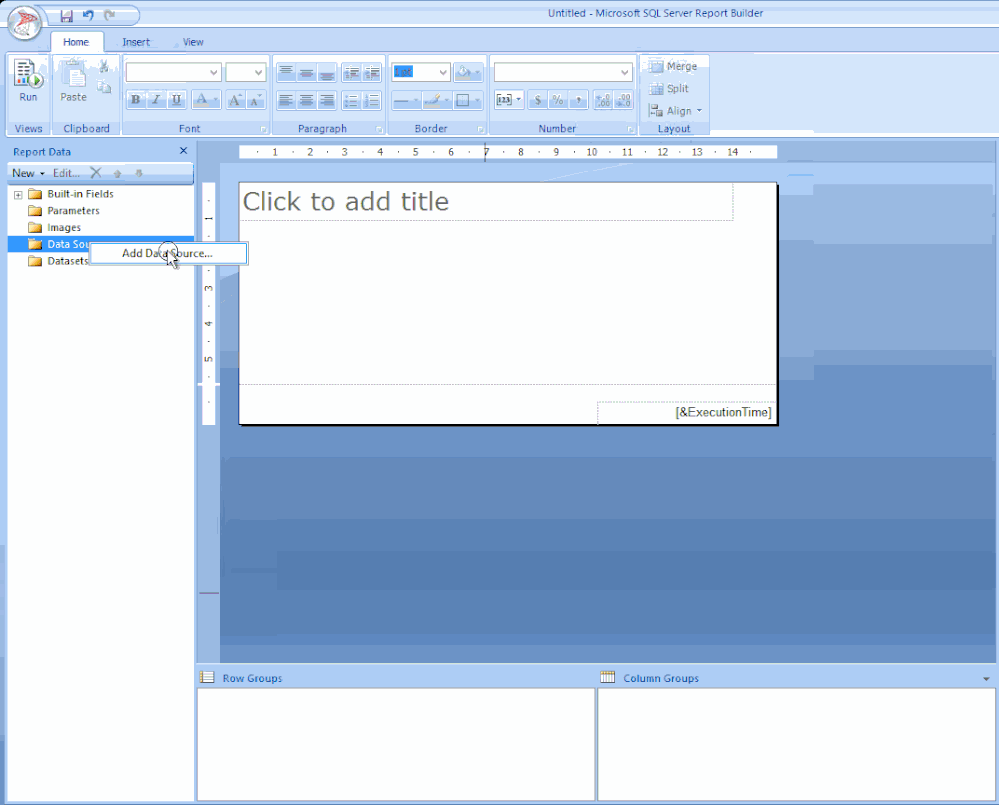The height and width of the screenshot is (805, 999).
Task: Open the Report Builder application button
Action: [x=25, y=23]
